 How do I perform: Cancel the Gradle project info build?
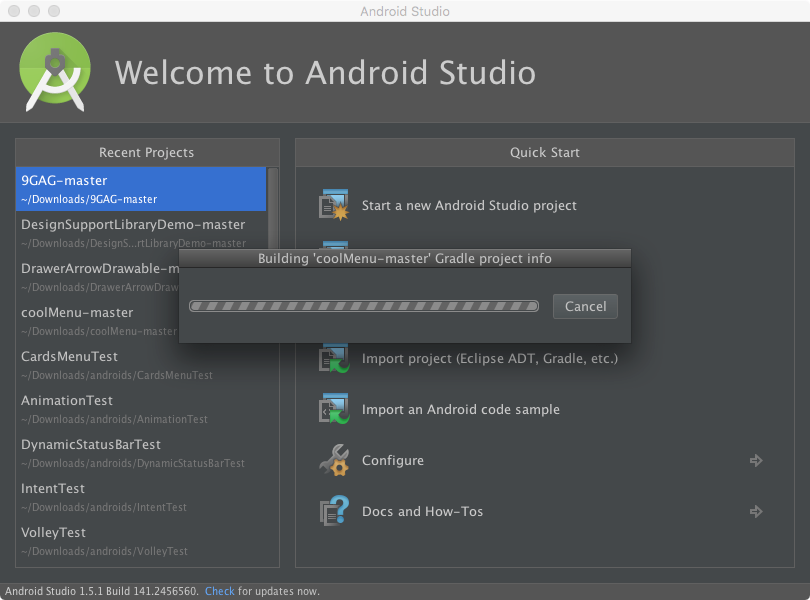point(585,306)
